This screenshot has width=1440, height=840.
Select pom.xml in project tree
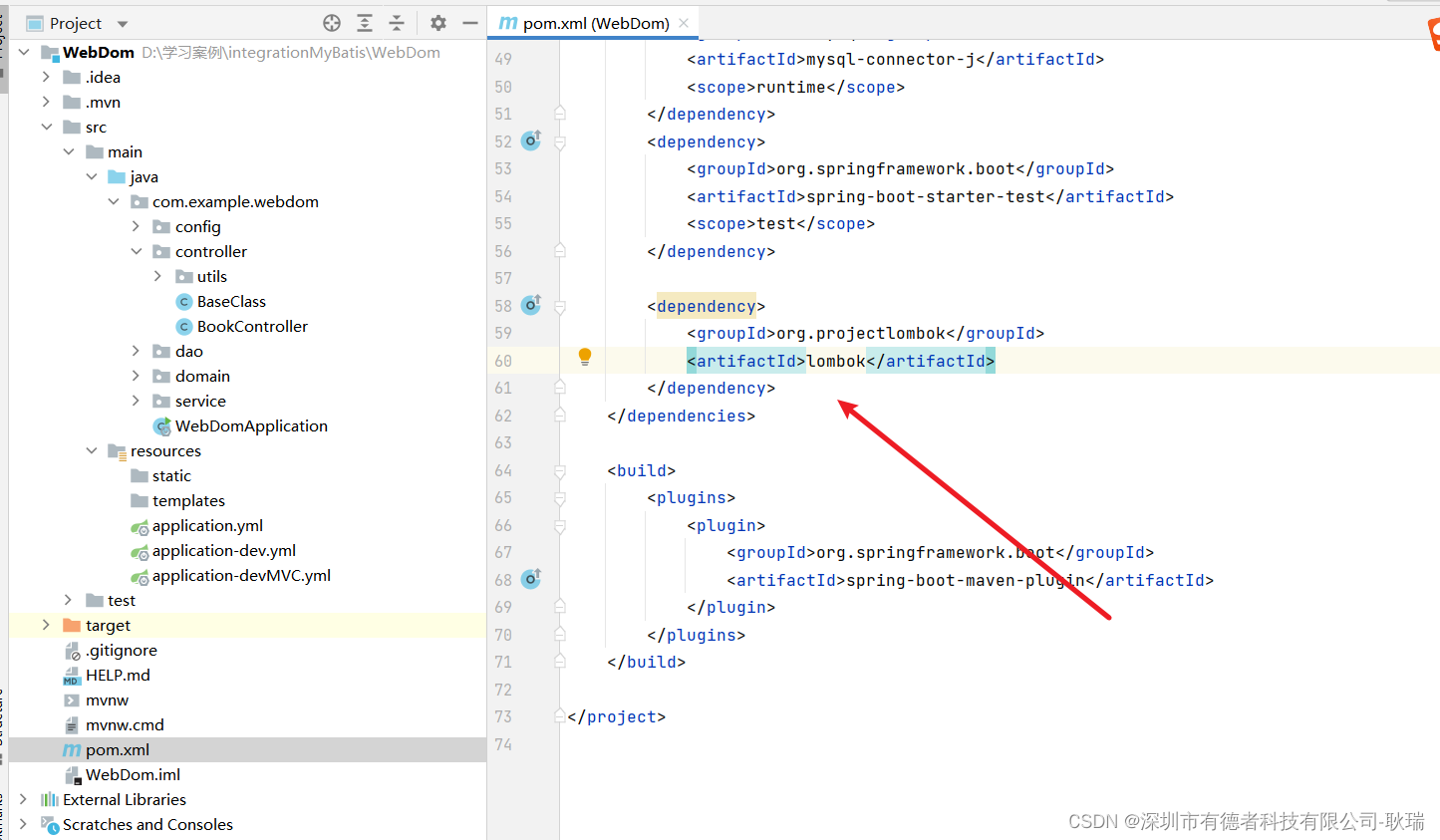[118, 749]
